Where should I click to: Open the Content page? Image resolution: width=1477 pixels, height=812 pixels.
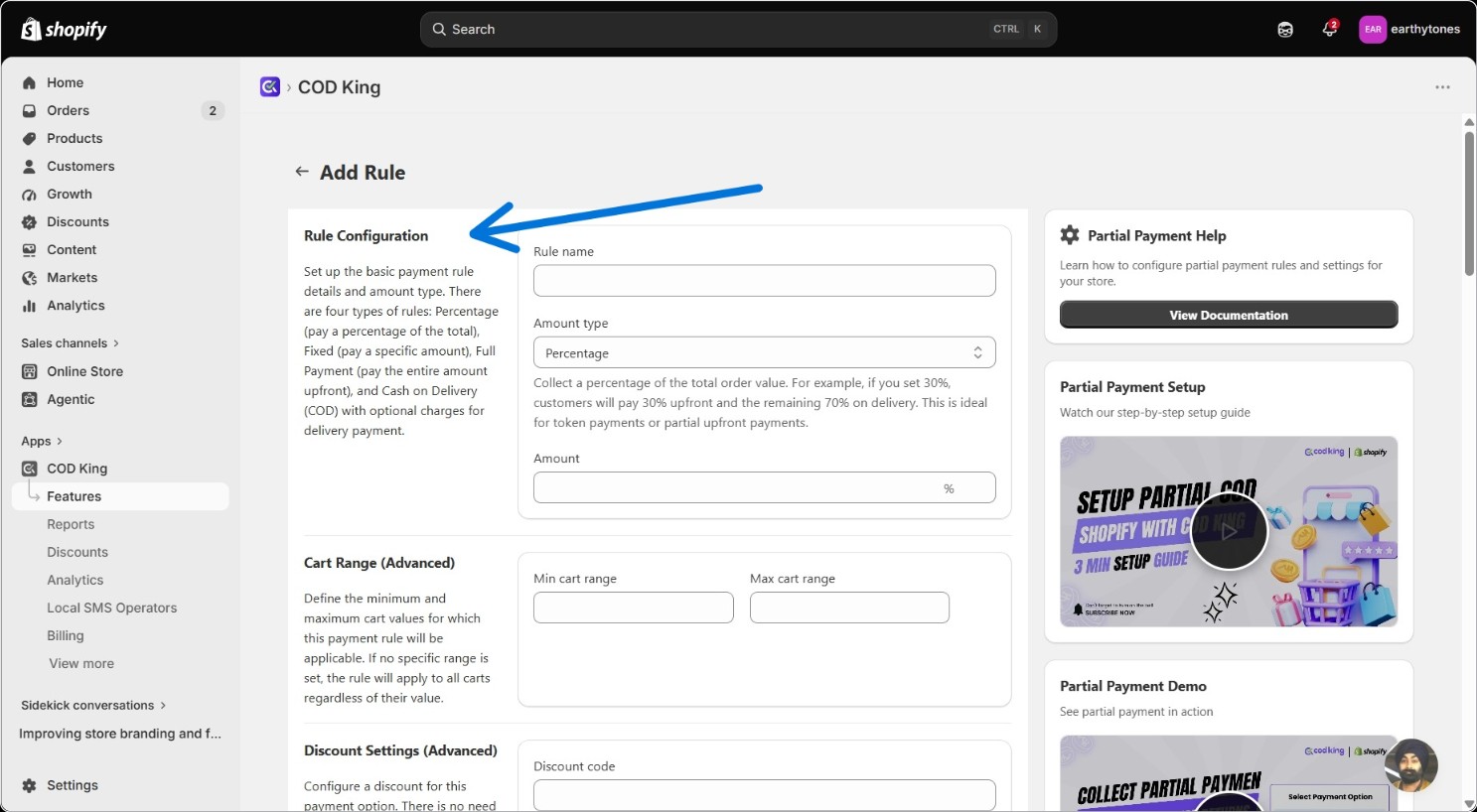click(72, 249)
